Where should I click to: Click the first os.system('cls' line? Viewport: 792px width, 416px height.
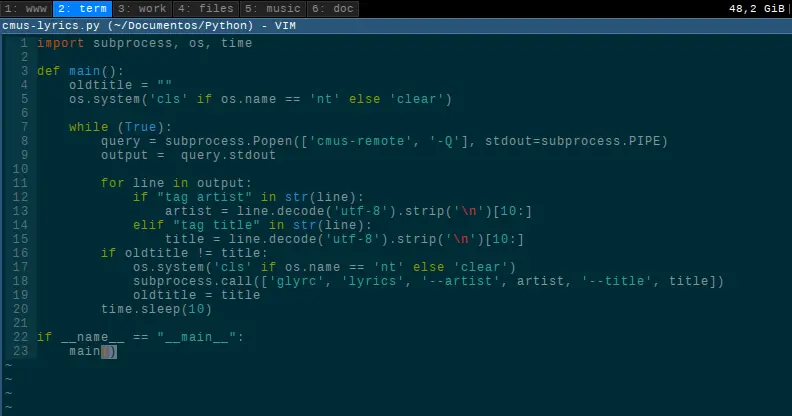[x=260, y=99]
